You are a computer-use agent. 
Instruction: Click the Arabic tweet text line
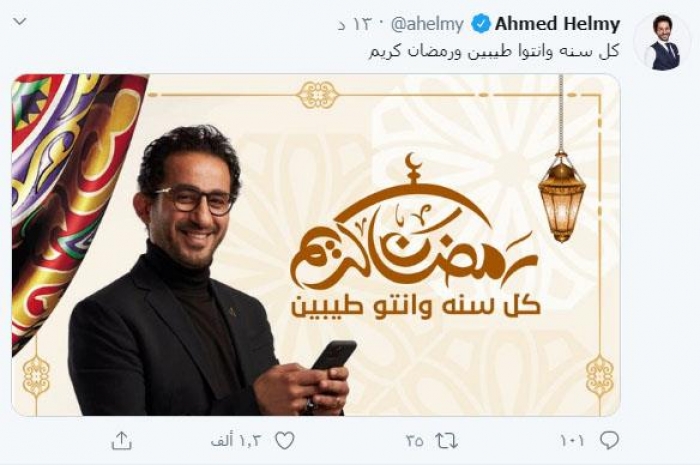494,51
